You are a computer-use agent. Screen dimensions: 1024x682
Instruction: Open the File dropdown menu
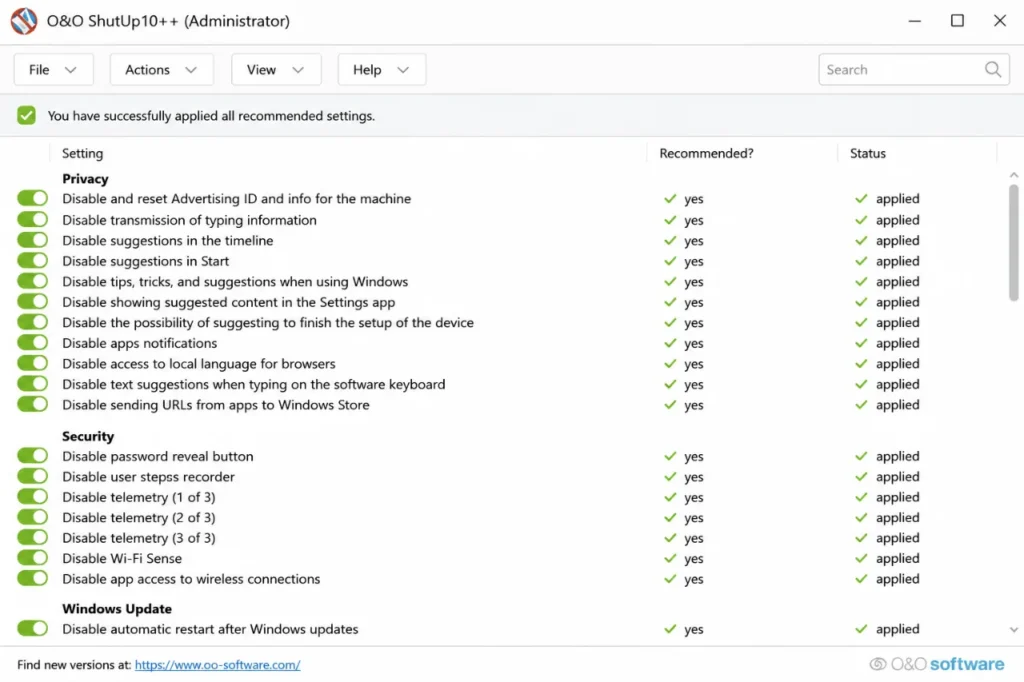(x=54, y=69)
